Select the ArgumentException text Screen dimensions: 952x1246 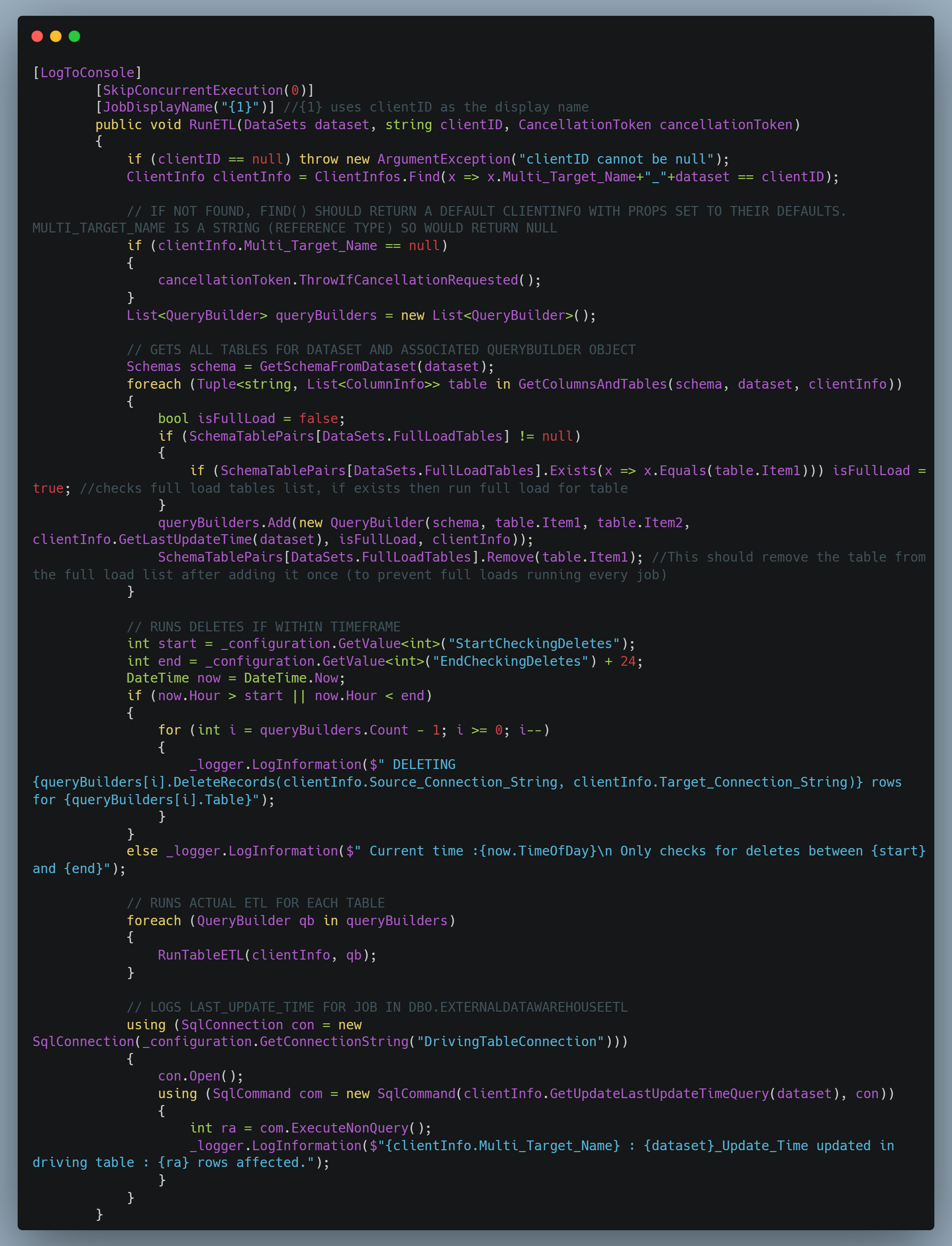(442, 159)
